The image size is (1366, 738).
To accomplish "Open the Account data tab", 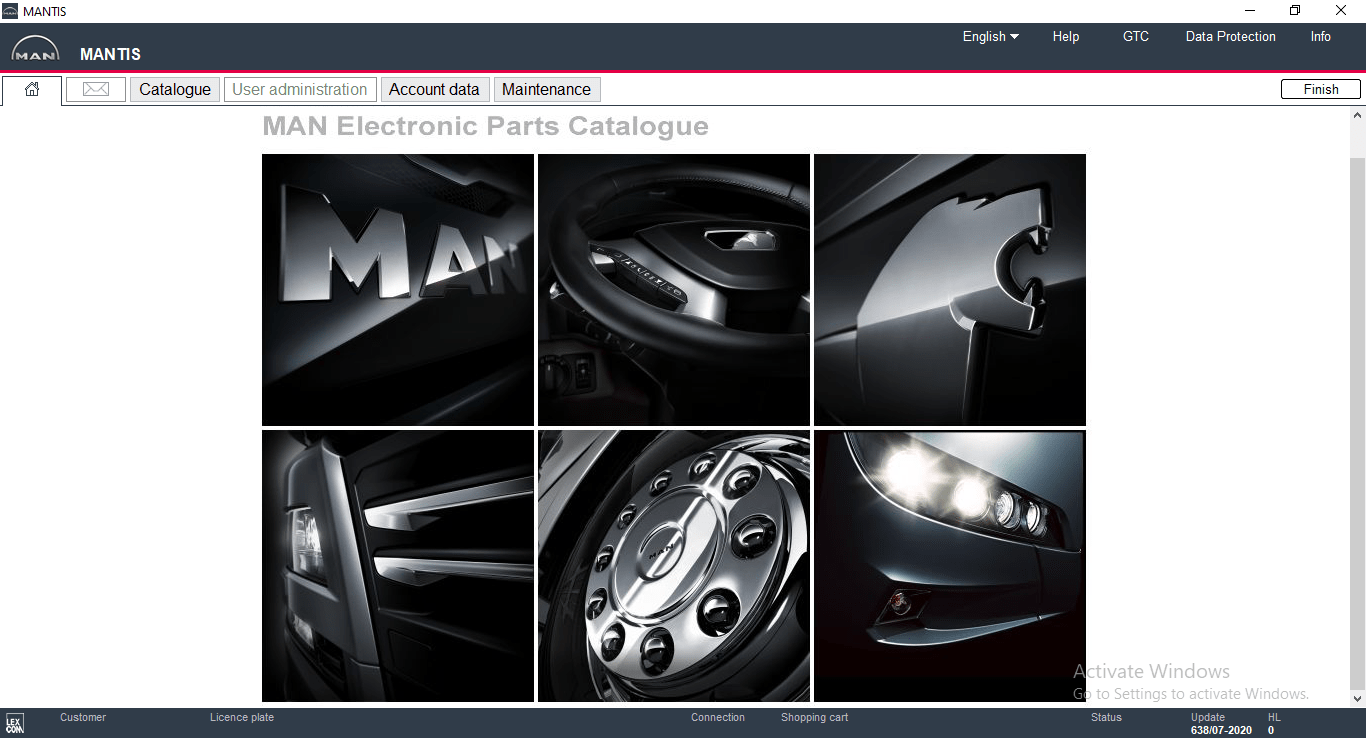I will tap(434, 89).
